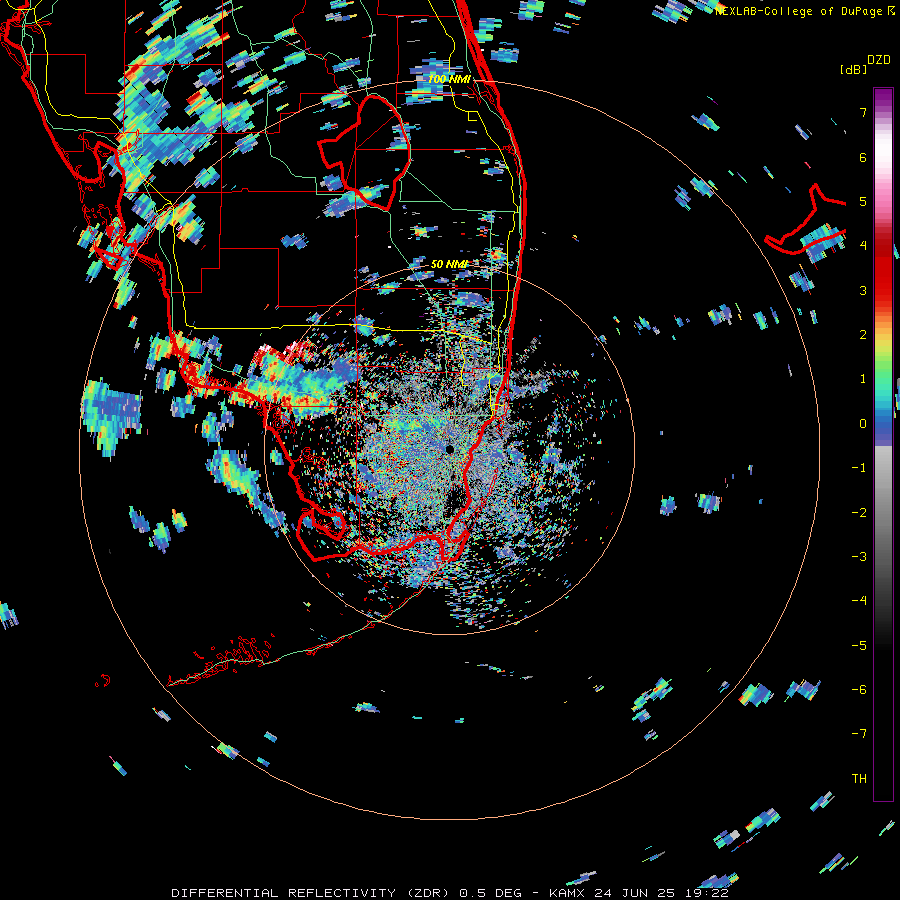Click the "[dB]" units label
The width and height of the screenshot is (900, 900).
[x=853, y=69]
